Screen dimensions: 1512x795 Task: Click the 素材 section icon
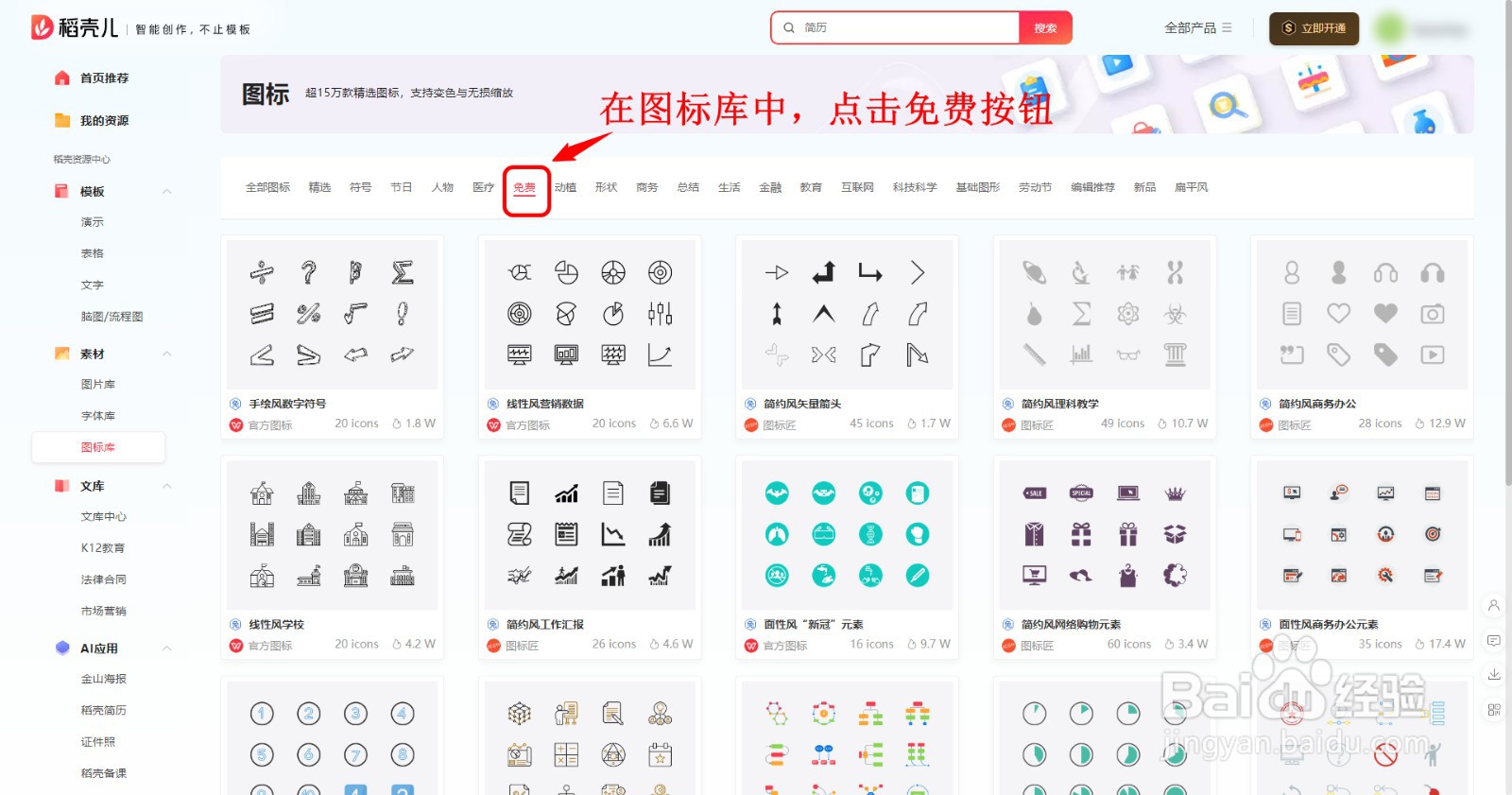62,354
